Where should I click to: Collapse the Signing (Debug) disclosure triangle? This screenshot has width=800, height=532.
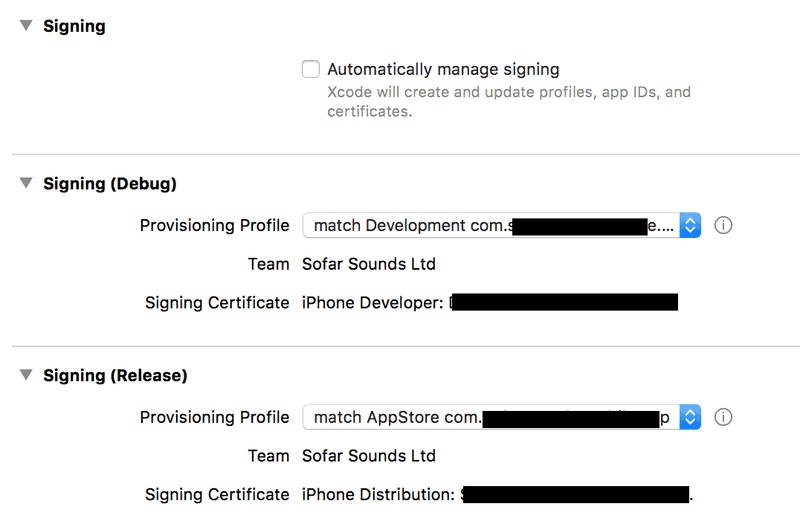(25, 184)
